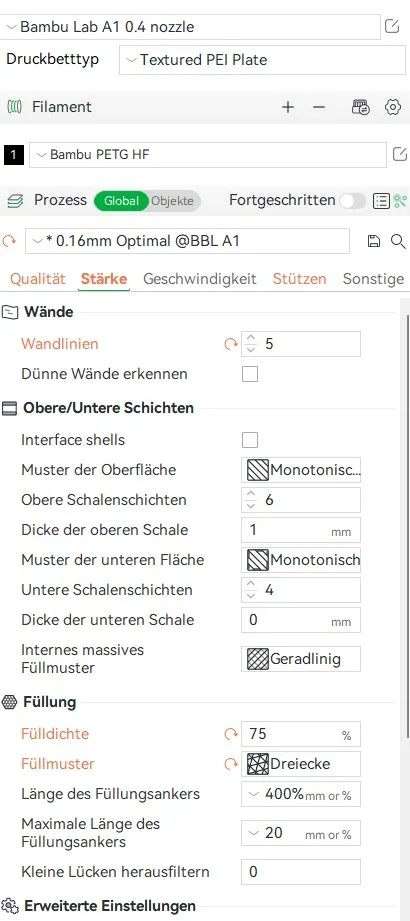Edit the Bambu PETG HF filament preset
The width and height of the screenshot is (410, 921).
(x=399, y=154)
